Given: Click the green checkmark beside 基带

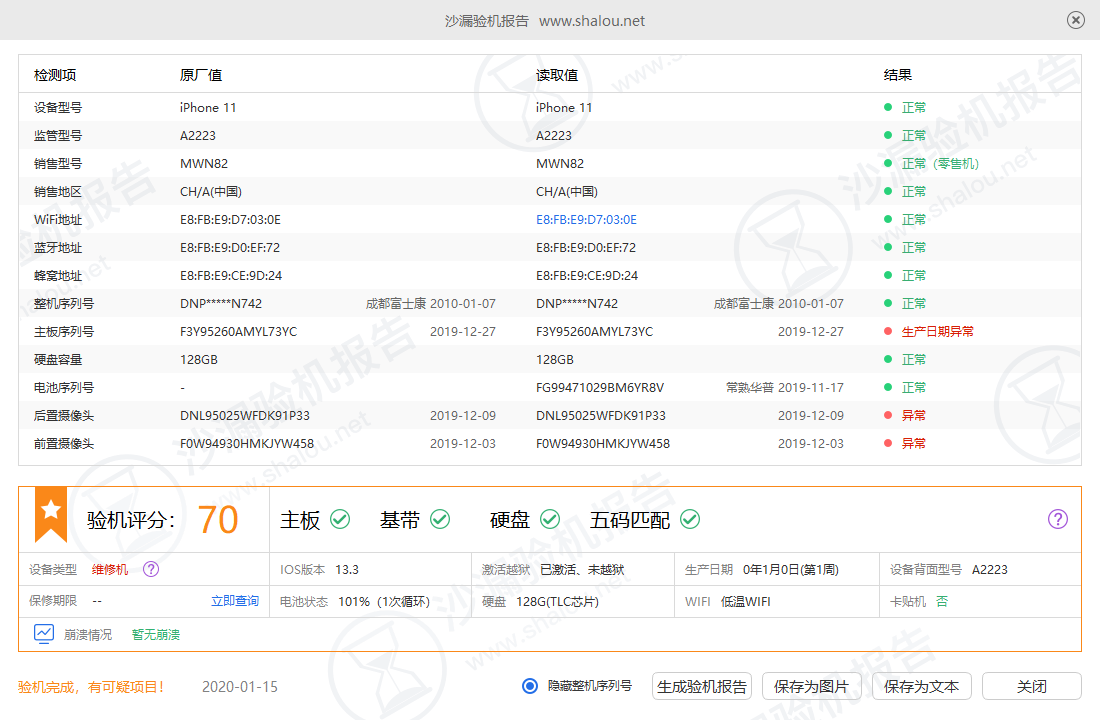Looking at the screenshot, I should coord(439,519).
